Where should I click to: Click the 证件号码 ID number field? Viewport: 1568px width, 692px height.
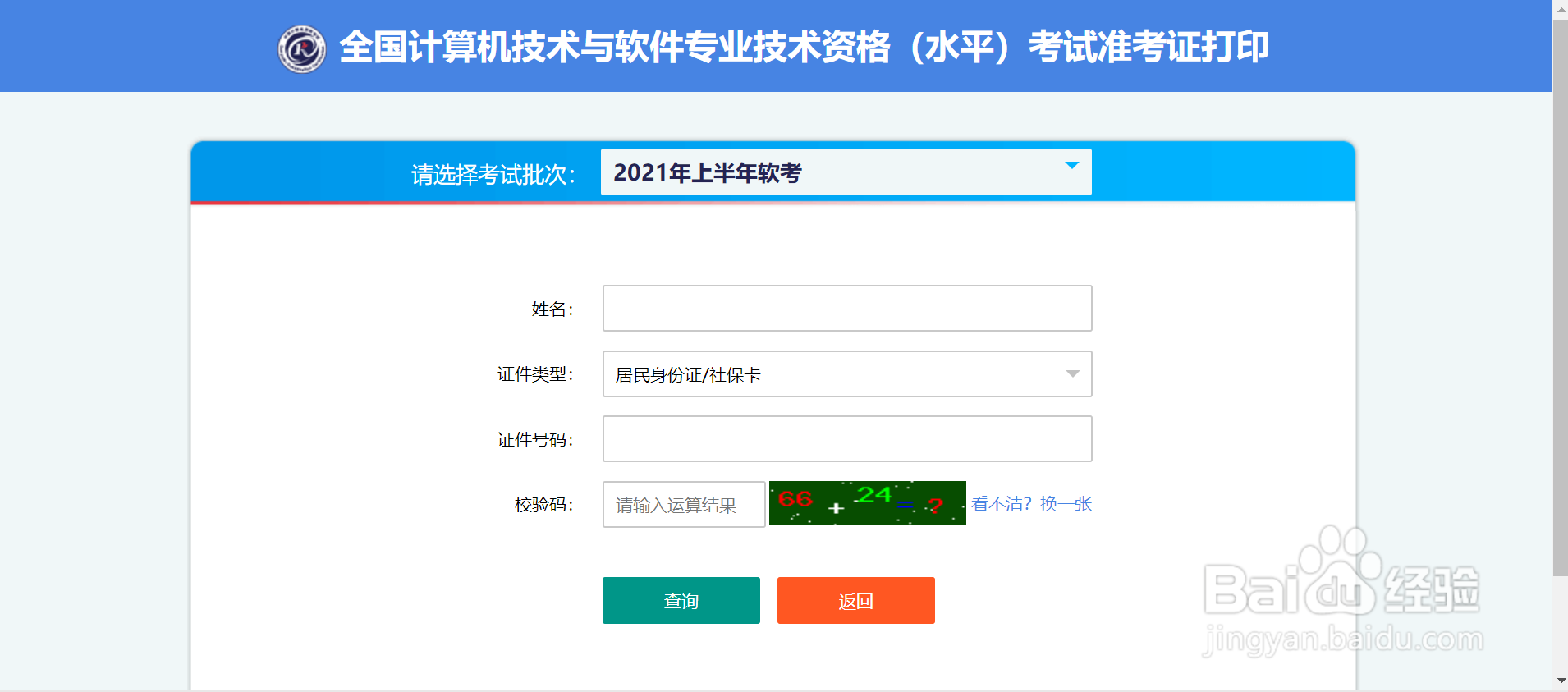coord(847,439)
